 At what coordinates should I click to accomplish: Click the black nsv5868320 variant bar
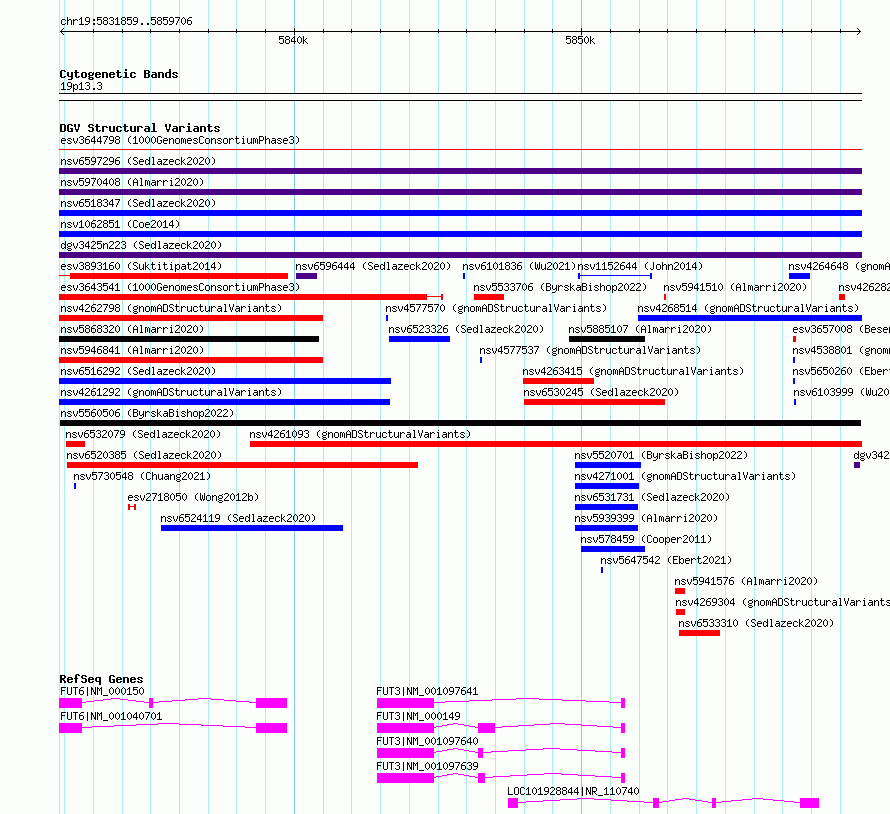[189, 339]
